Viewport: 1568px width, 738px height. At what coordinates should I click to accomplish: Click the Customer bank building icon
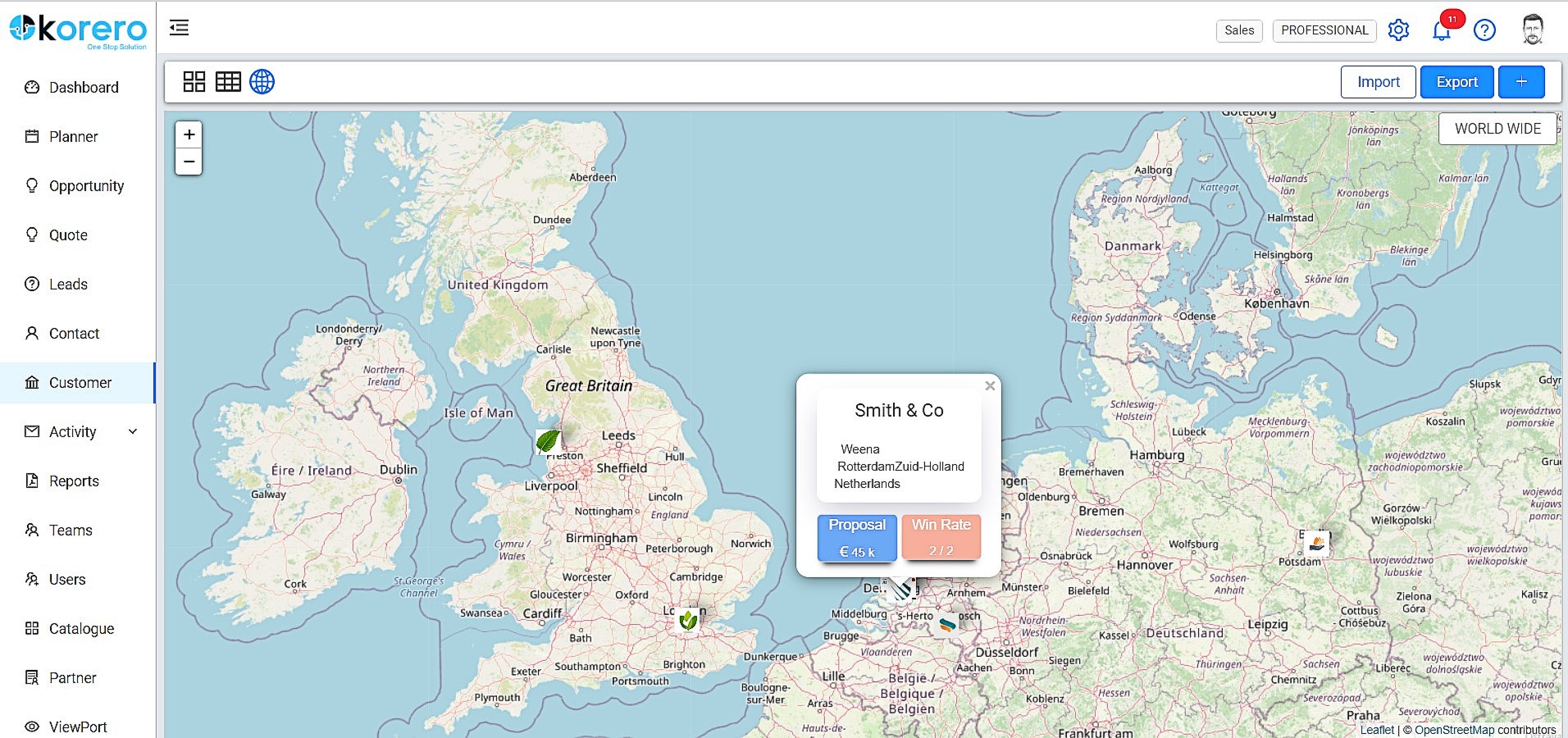pos(32,382)
